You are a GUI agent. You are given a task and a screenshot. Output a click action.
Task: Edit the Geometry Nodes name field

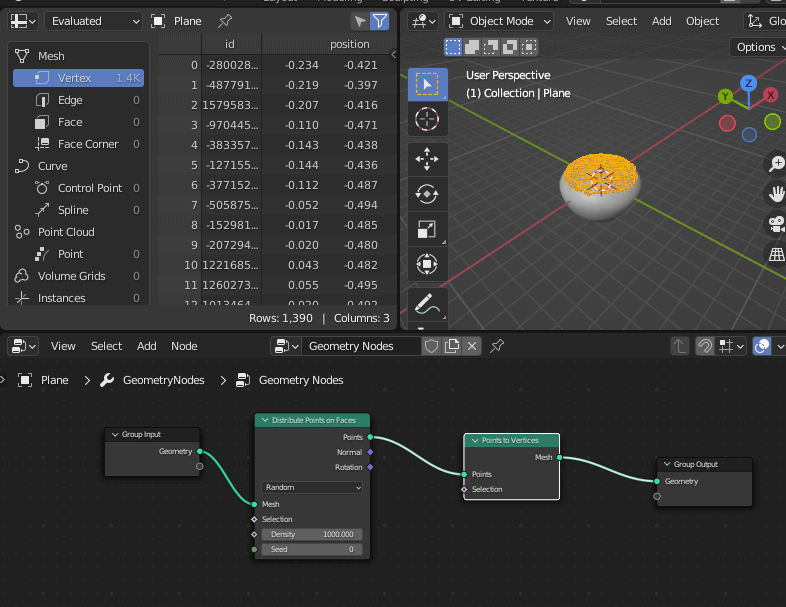361,346
